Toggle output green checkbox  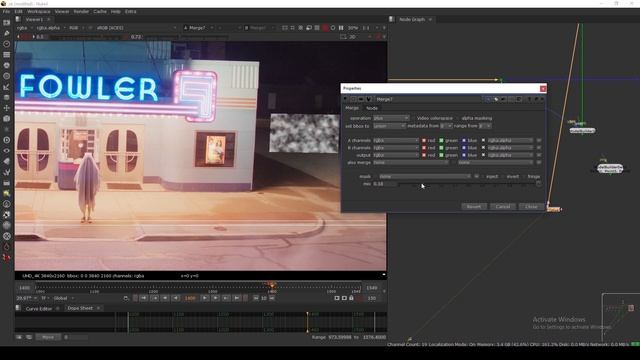[441, 155]
